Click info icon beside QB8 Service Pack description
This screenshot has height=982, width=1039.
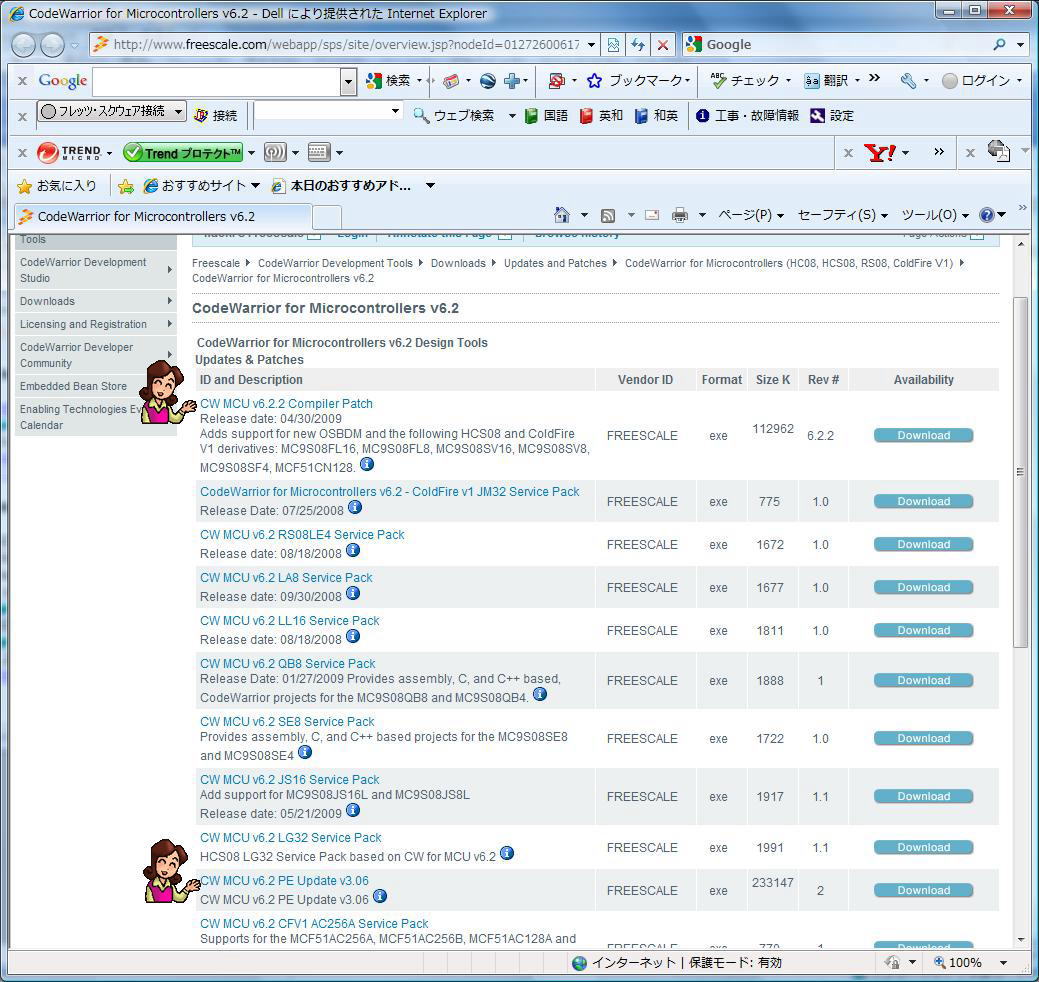pyautogui.click(x=540, y=694)
